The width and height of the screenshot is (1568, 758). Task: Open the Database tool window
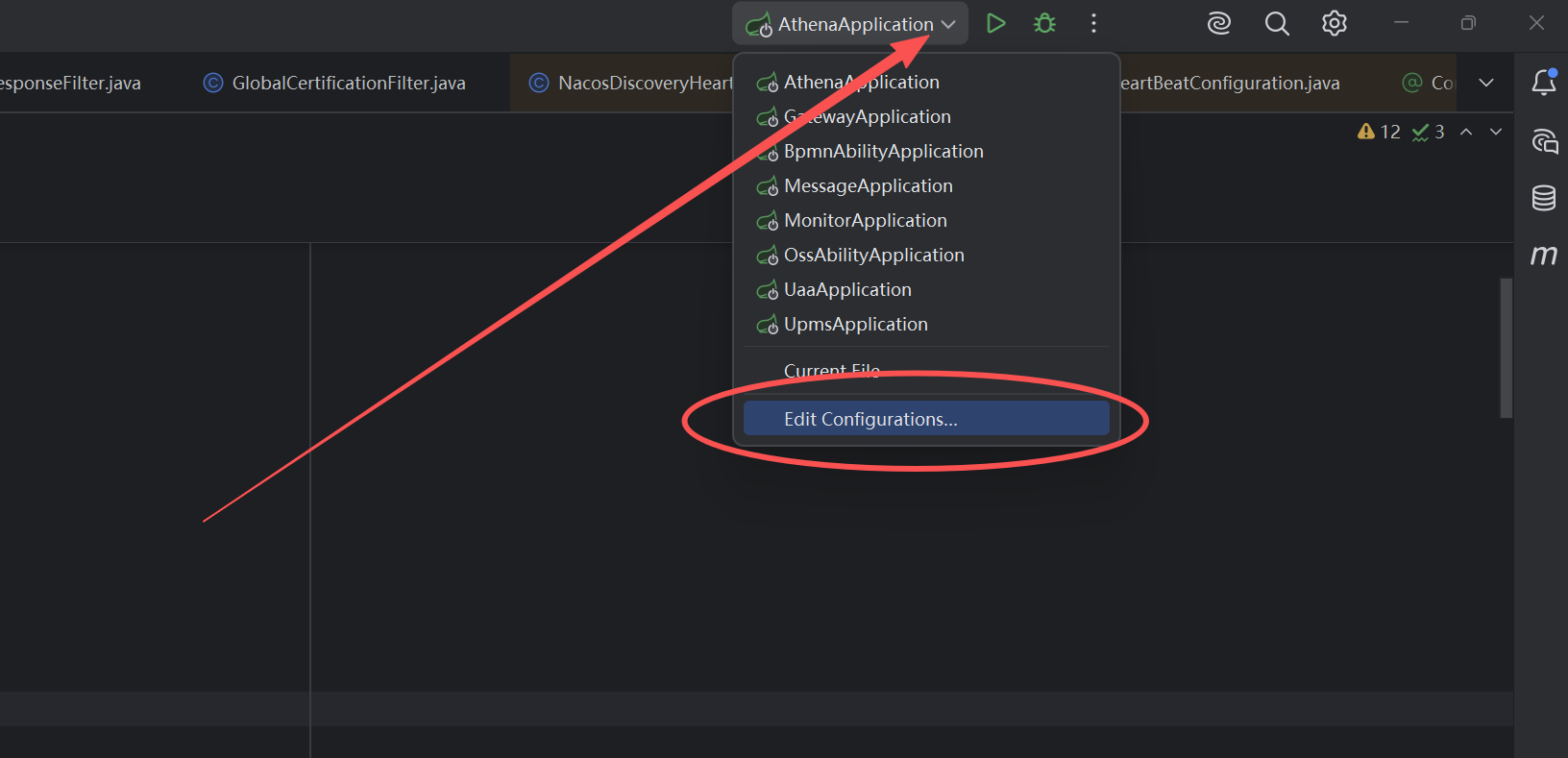(x=1543, y=198)
